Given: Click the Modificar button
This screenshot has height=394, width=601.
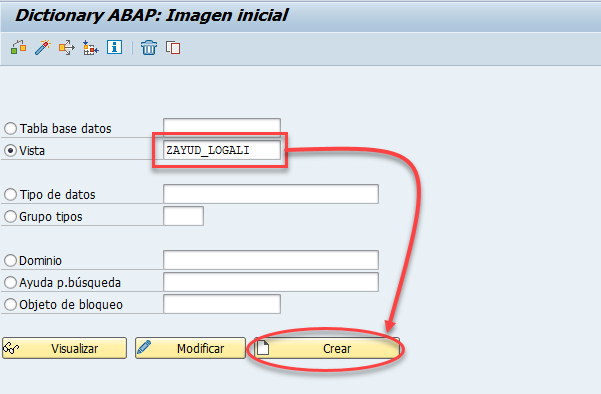Looking at the screenshot, I should (x=190, y=348).
